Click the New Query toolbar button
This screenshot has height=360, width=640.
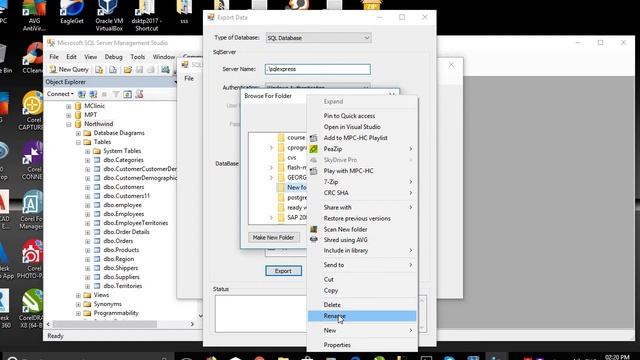(x=69, y=70)
